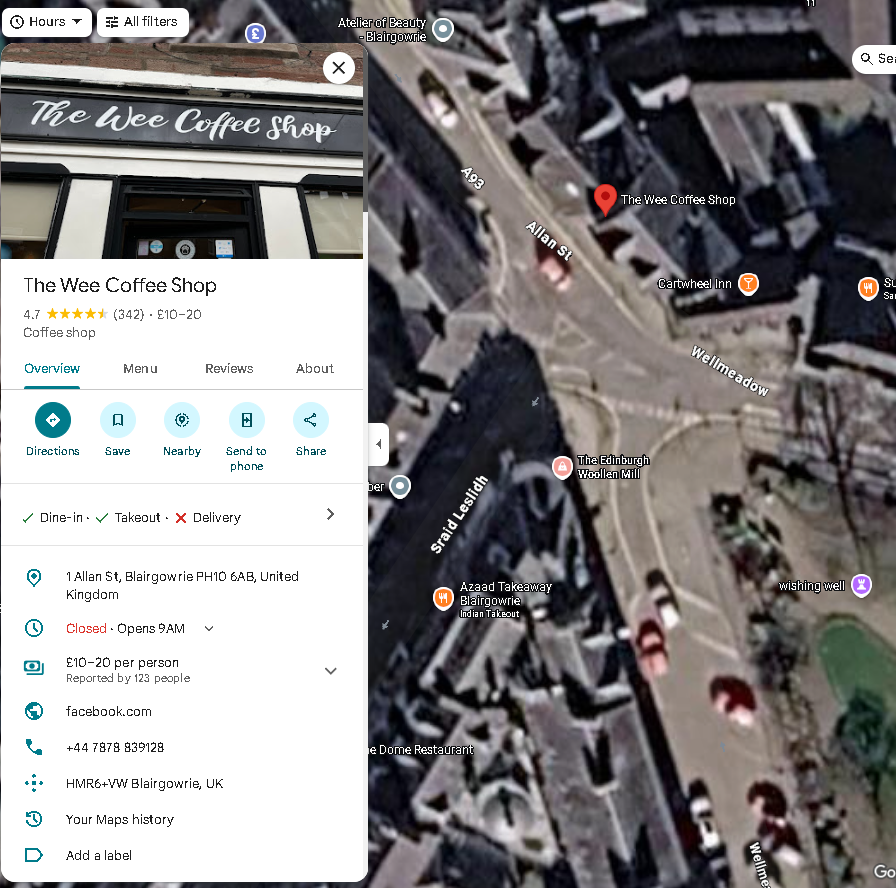Click the label tag icon
Screen dimensions: 896x888
coord(34,855)
